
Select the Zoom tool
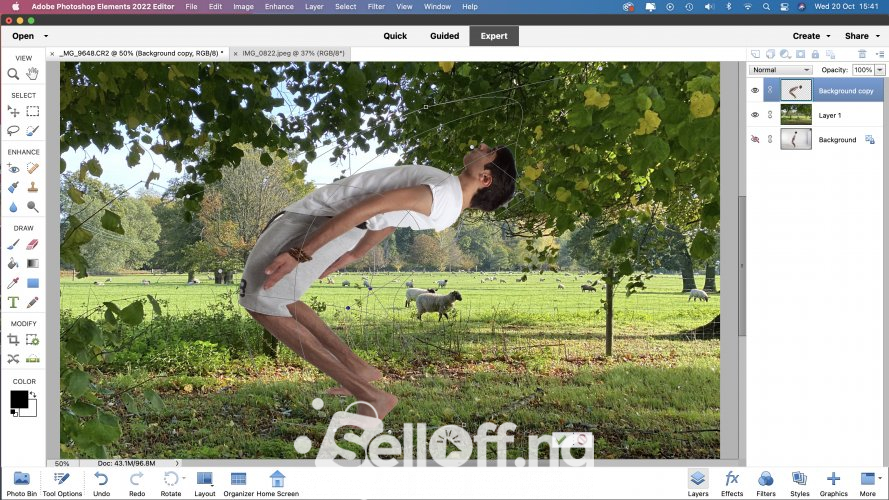(13, 74)
